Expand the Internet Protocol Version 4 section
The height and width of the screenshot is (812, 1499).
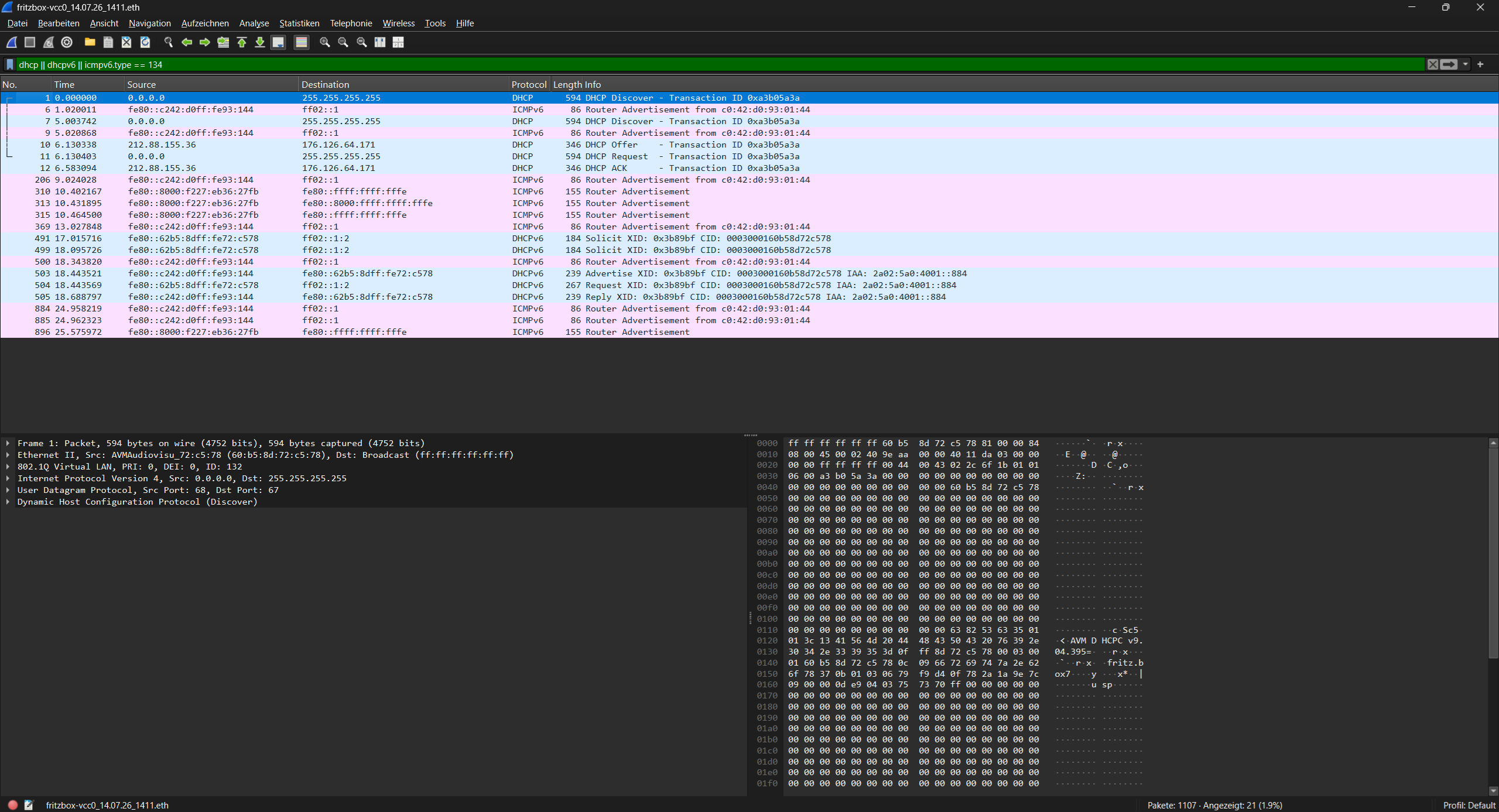(x=8, y=478)
